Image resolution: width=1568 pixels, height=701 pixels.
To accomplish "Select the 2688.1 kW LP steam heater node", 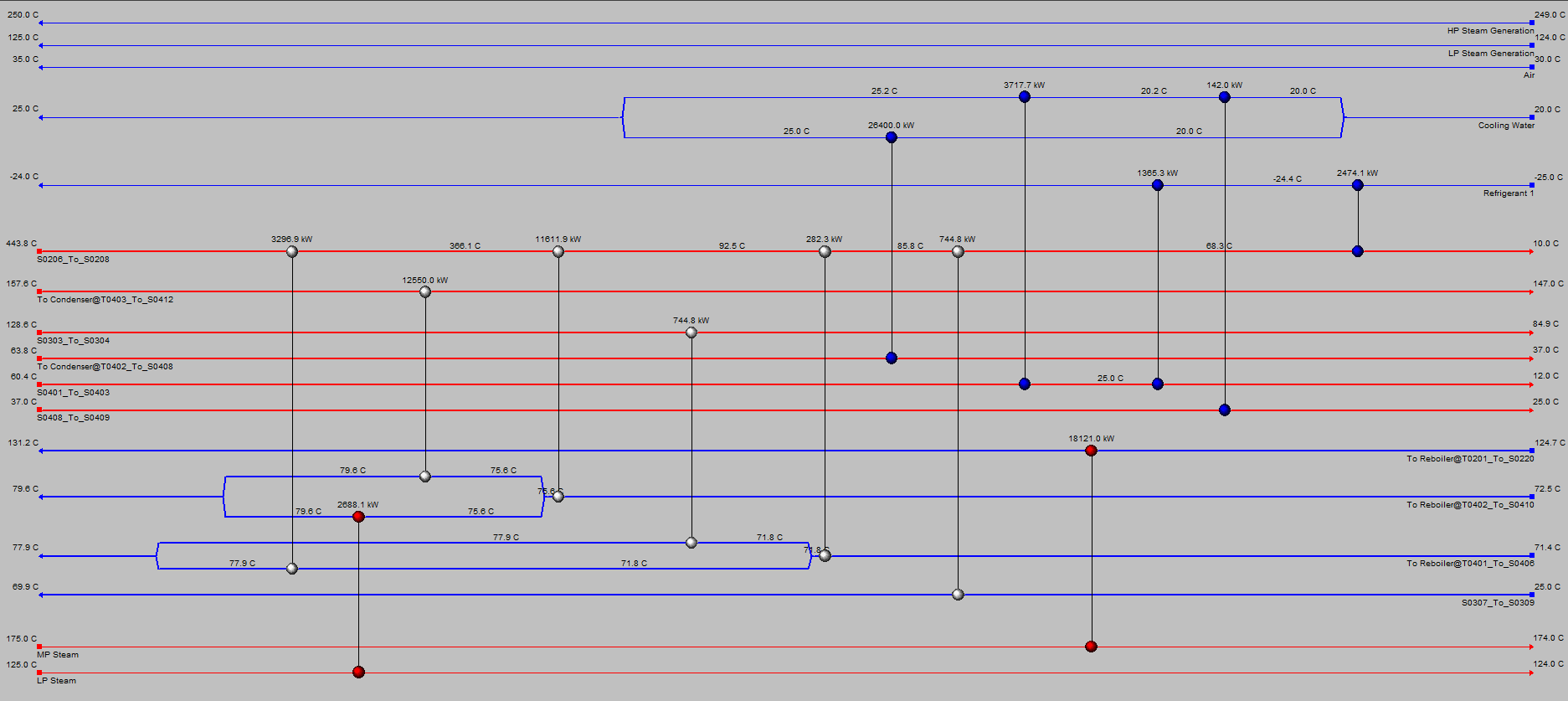I will pos(358,517).
